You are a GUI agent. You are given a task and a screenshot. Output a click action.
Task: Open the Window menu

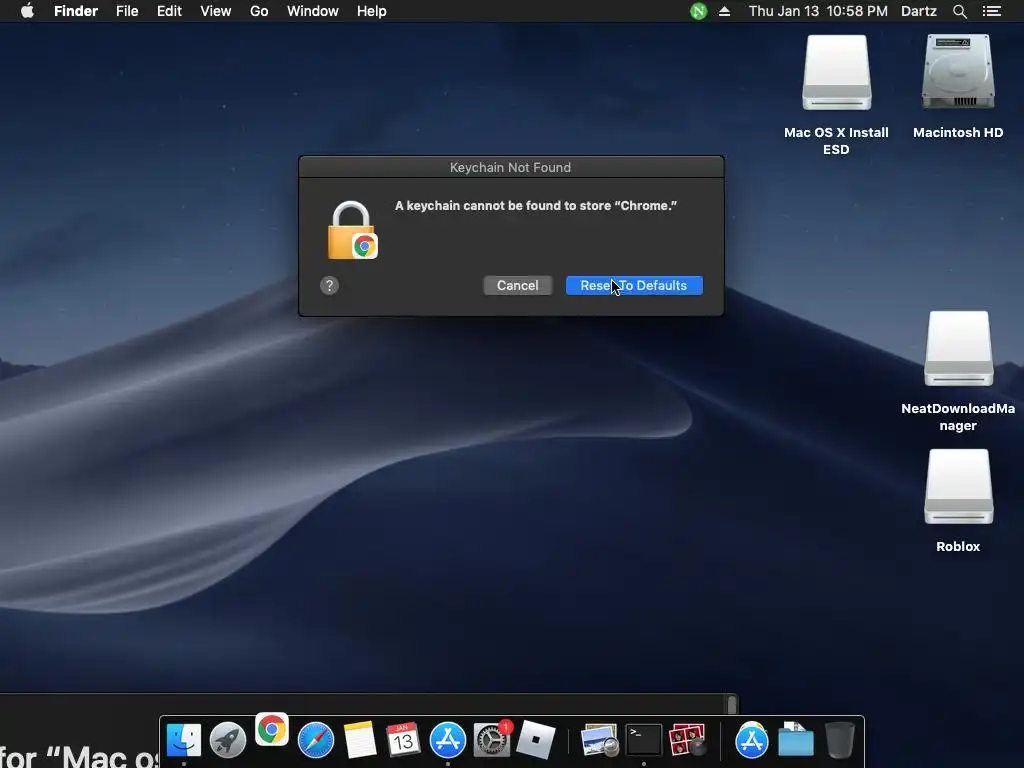click(x=312, y=11)
